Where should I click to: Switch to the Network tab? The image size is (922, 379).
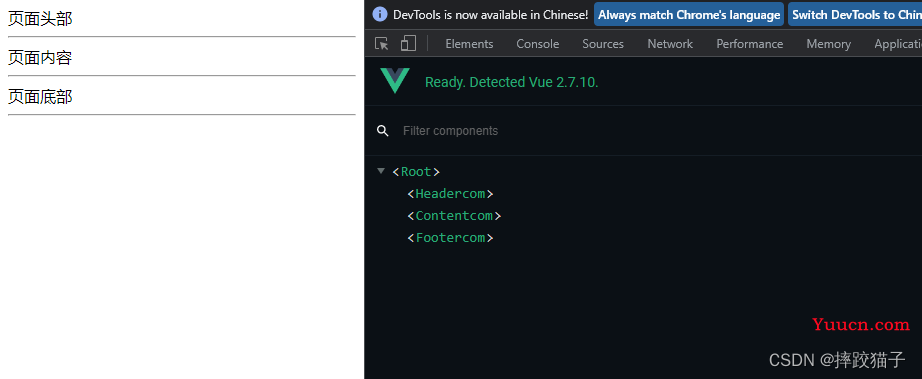(x=670, y=44)
